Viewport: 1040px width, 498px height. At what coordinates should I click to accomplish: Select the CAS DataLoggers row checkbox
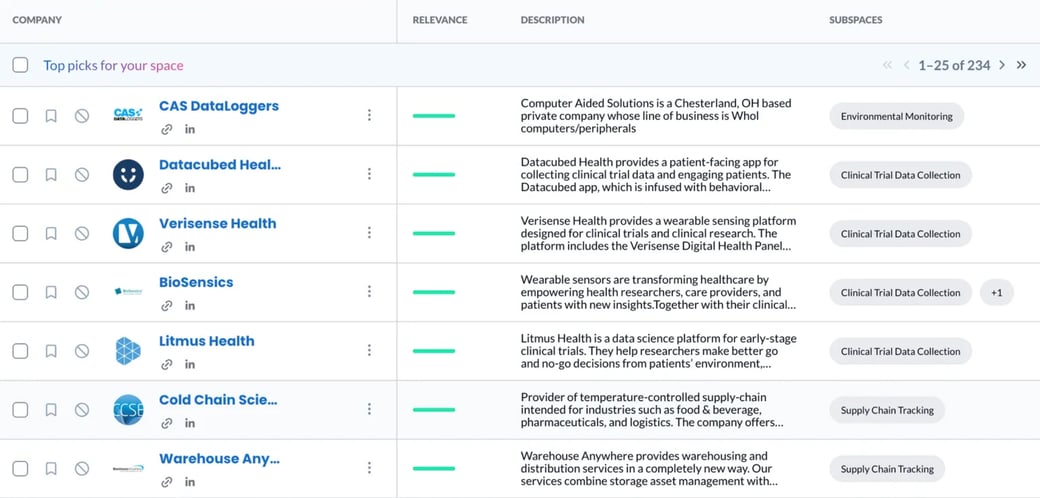tap(20, 116)
